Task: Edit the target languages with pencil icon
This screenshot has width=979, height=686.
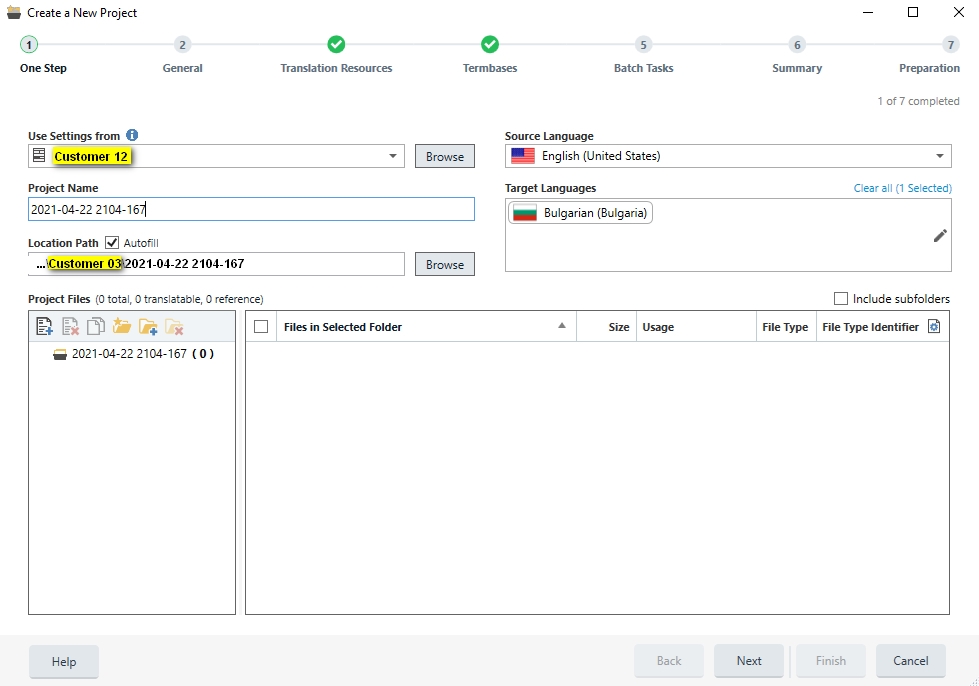Action: 939,235
